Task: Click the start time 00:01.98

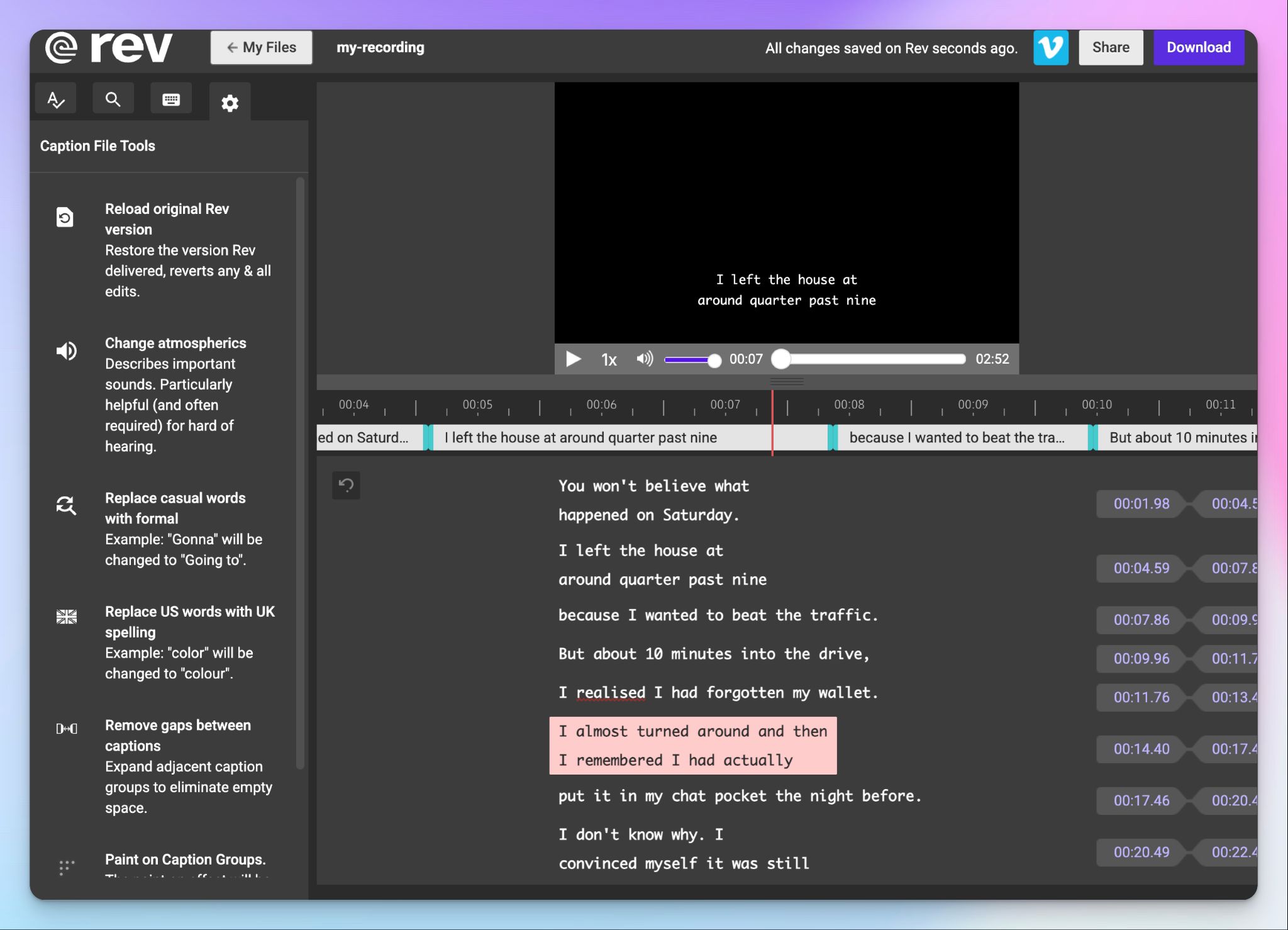Action: [x=1141, y=504]
